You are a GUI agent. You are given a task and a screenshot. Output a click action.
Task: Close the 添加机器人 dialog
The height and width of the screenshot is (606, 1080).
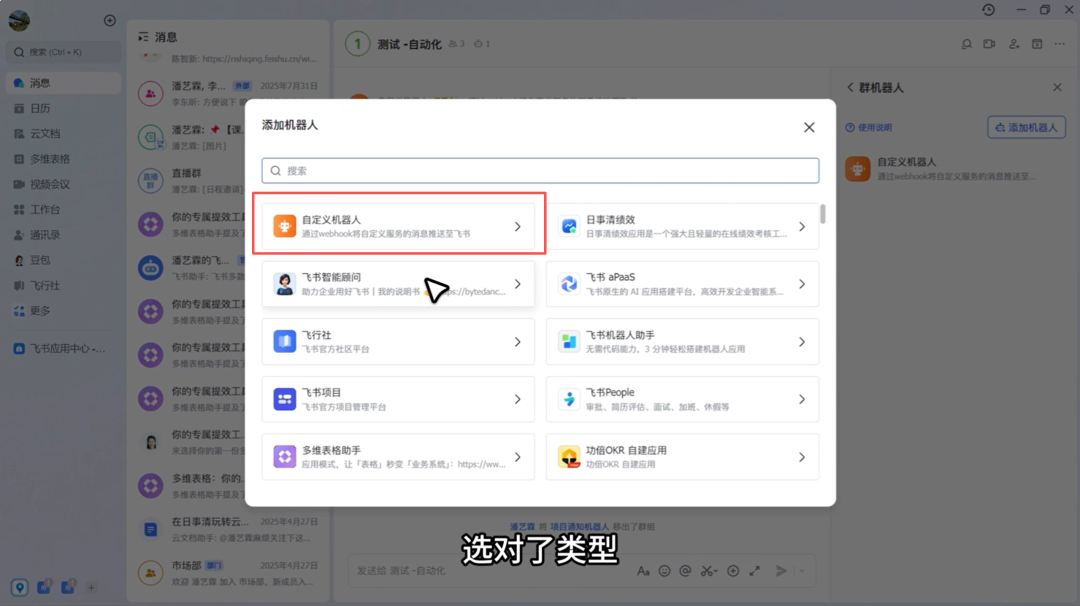[x=809, y=127]
